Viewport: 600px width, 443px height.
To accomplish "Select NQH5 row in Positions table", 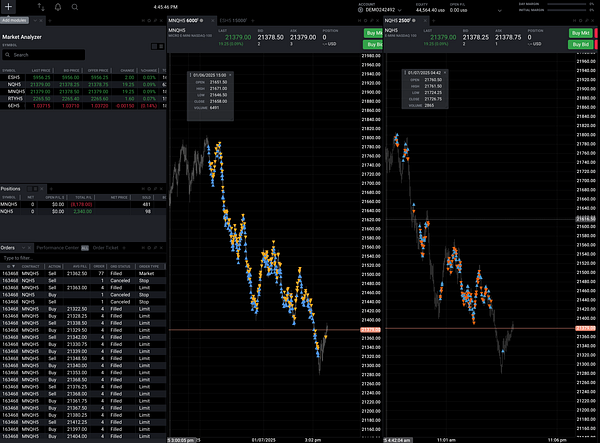I will point(83,211).
